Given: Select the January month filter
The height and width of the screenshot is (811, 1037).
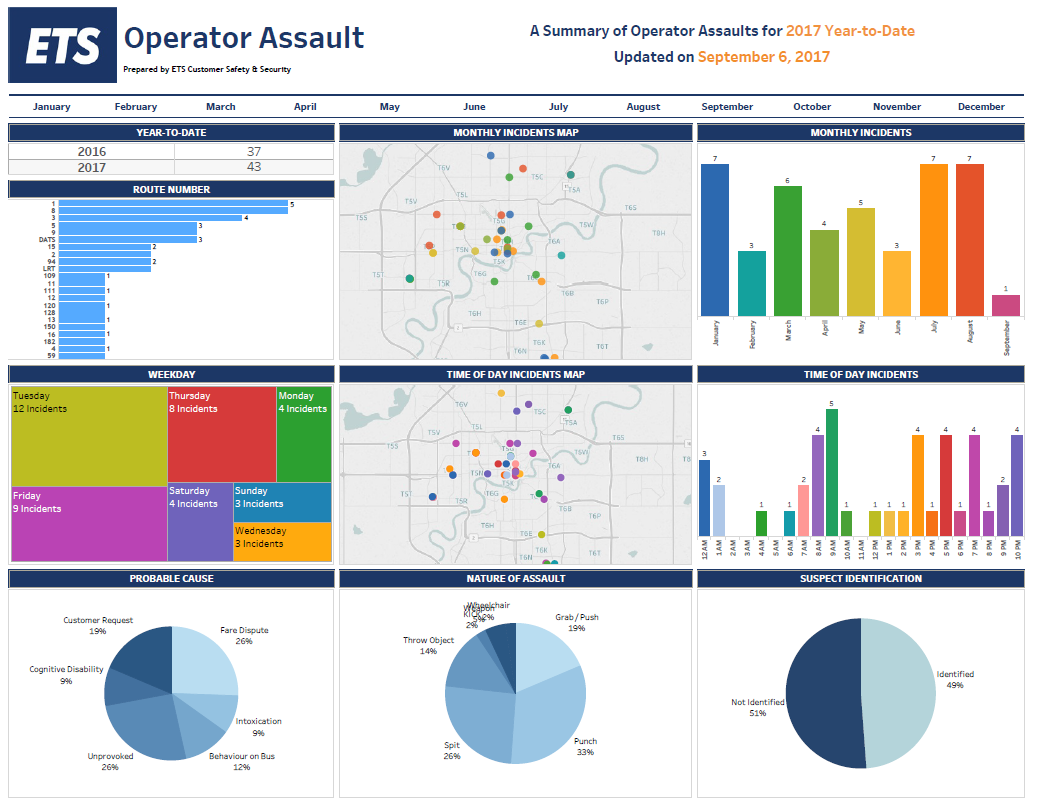Looking at the screenshot, I should (51, 107).
